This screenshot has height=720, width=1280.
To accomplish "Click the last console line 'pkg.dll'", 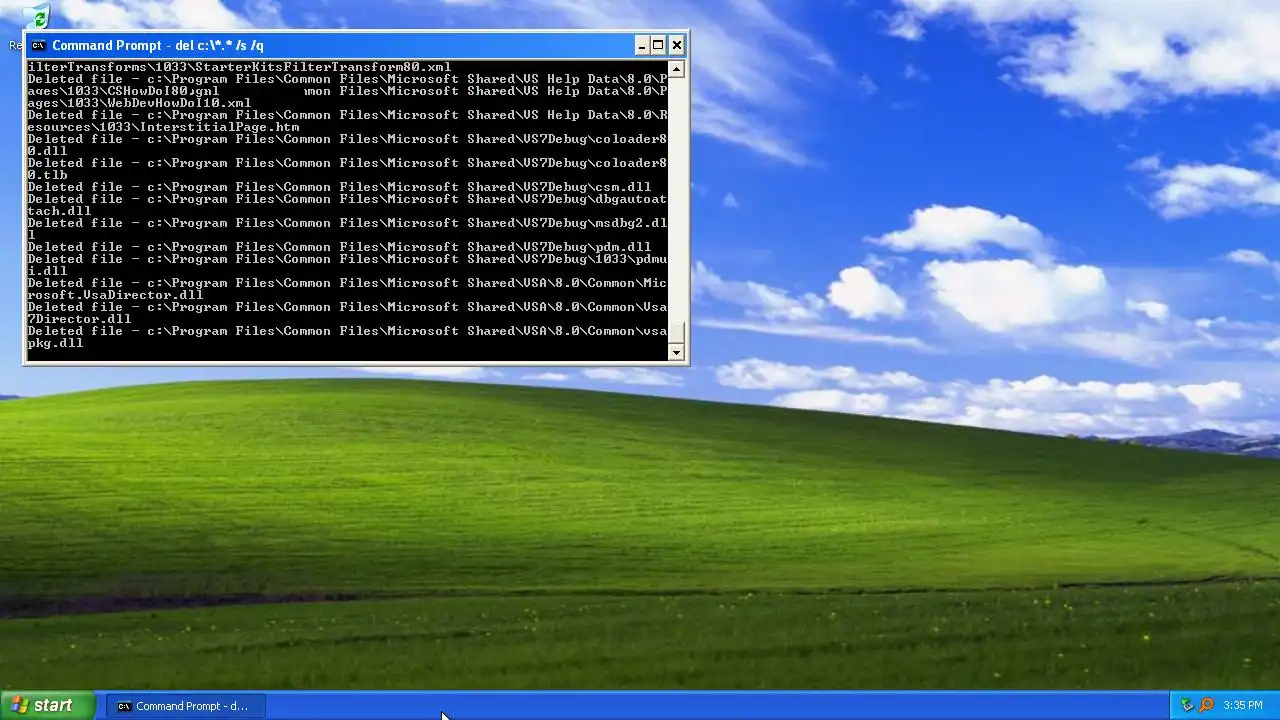I will (x=55, y=343).
